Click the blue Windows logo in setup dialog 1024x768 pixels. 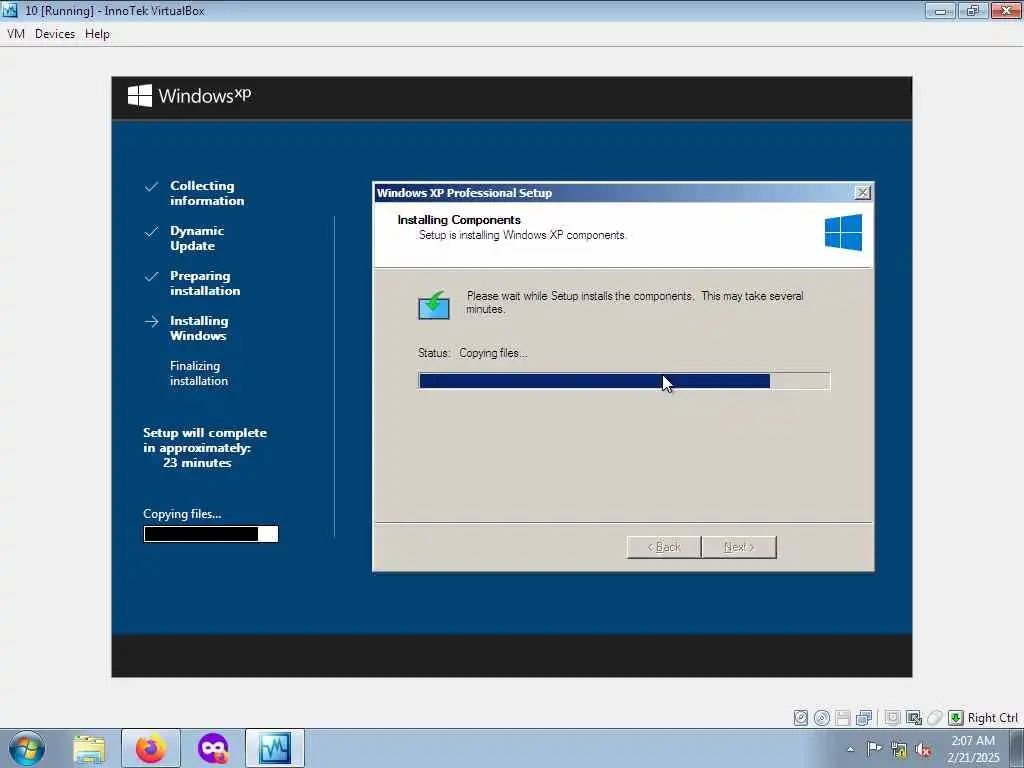[x=843, y=232]
